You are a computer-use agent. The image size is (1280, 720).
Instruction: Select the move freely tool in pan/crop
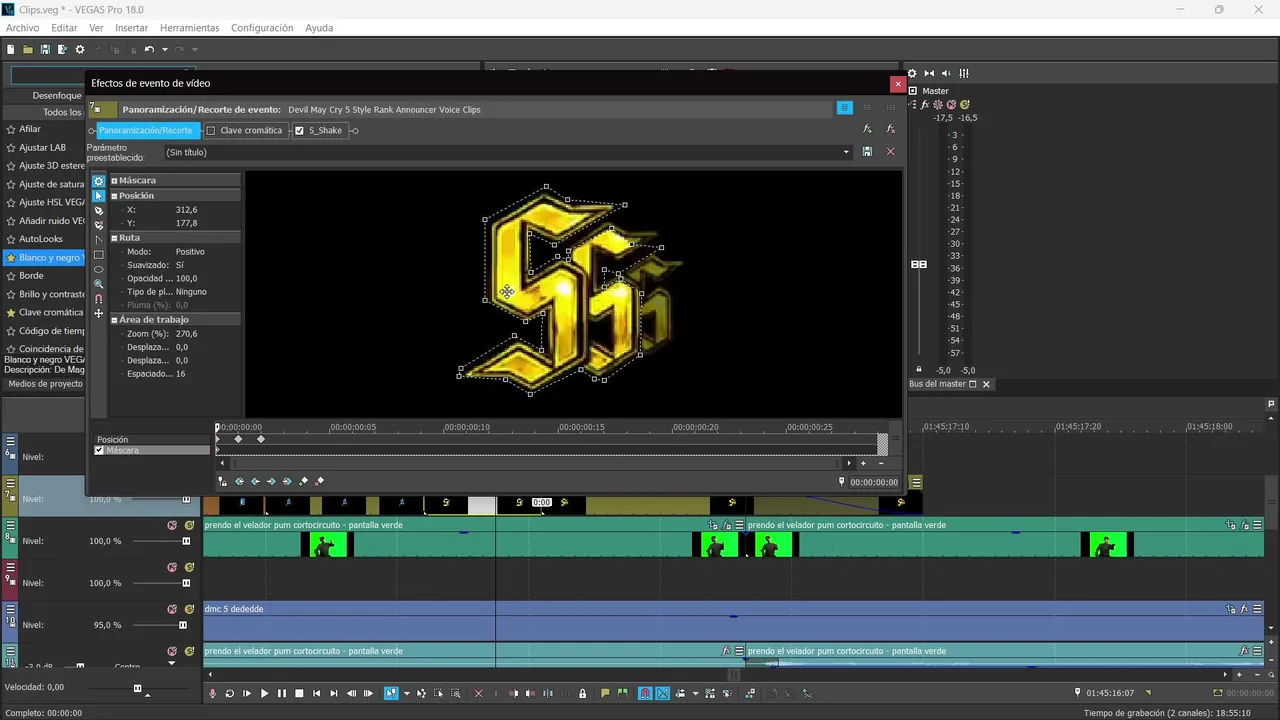[x=98, y=313]
